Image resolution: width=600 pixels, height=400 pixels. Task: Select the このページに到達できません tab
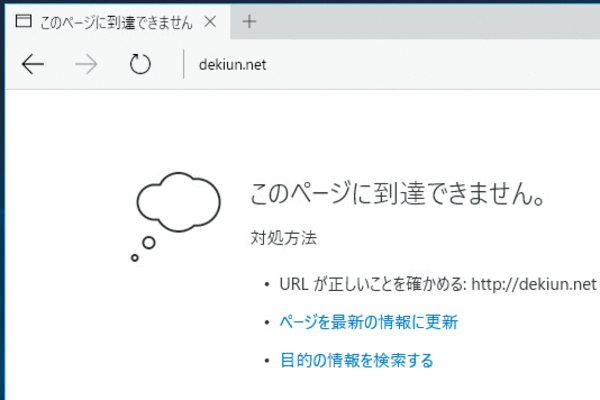pyautogui.click(x=117, y=22)
